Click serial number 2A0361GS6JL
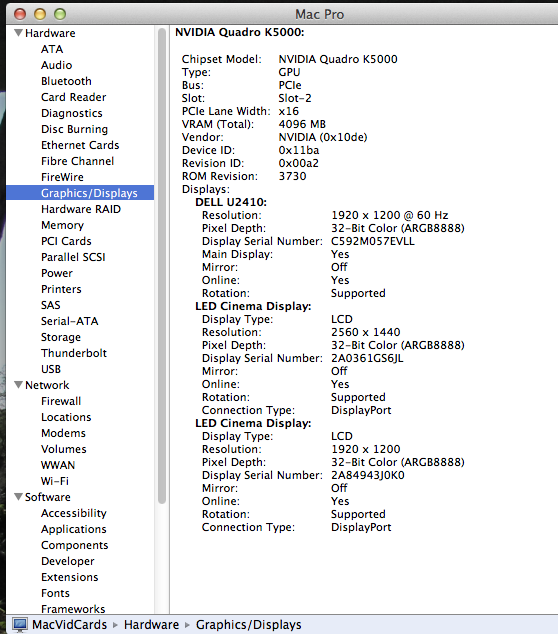Image resolution: width=558 pixels, height=634 pixels. pyautogui.click(x=367, y=358)
